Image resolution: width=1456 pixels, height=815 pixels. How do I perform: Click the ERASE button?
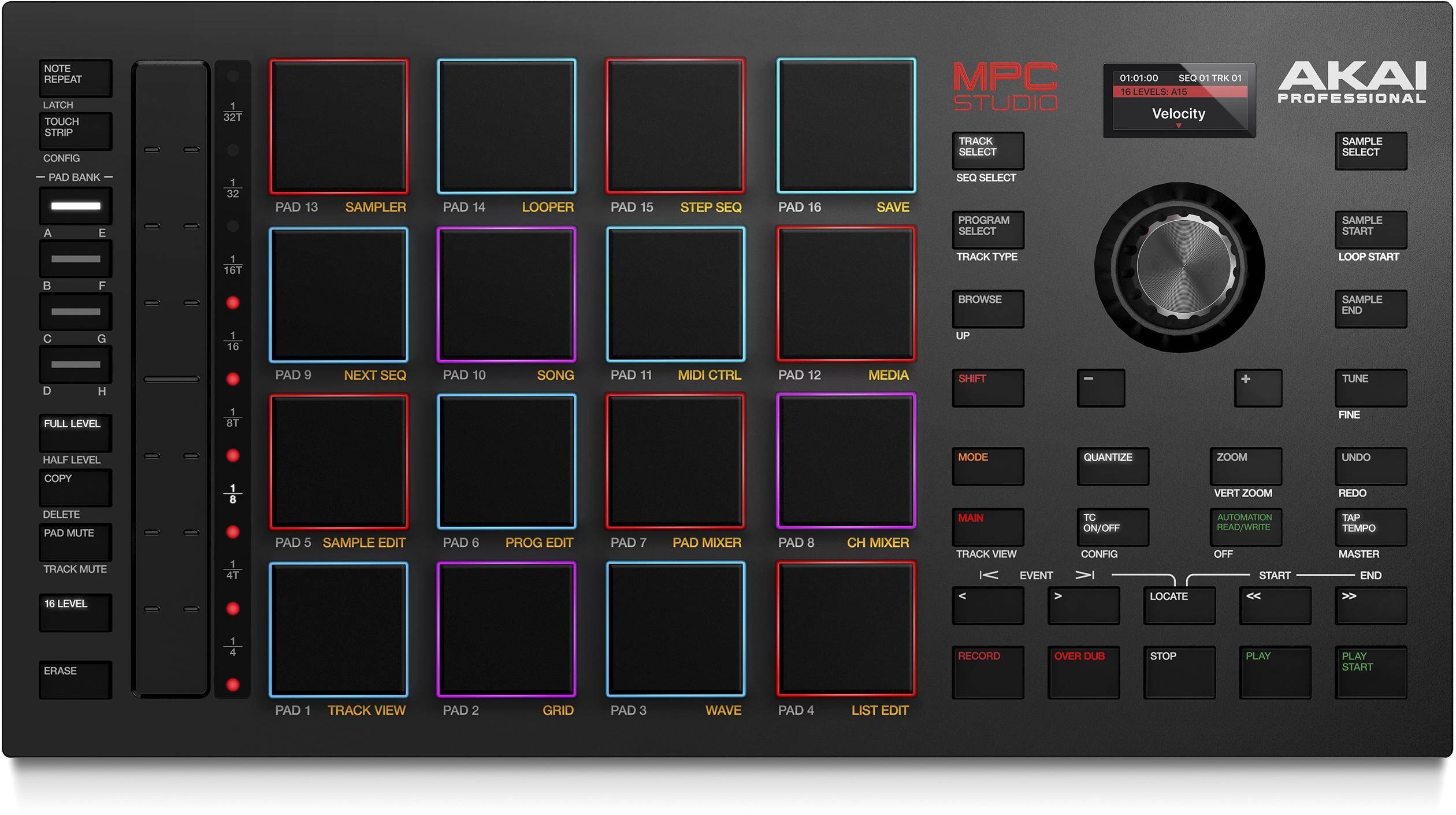click(x=76, y=680)
